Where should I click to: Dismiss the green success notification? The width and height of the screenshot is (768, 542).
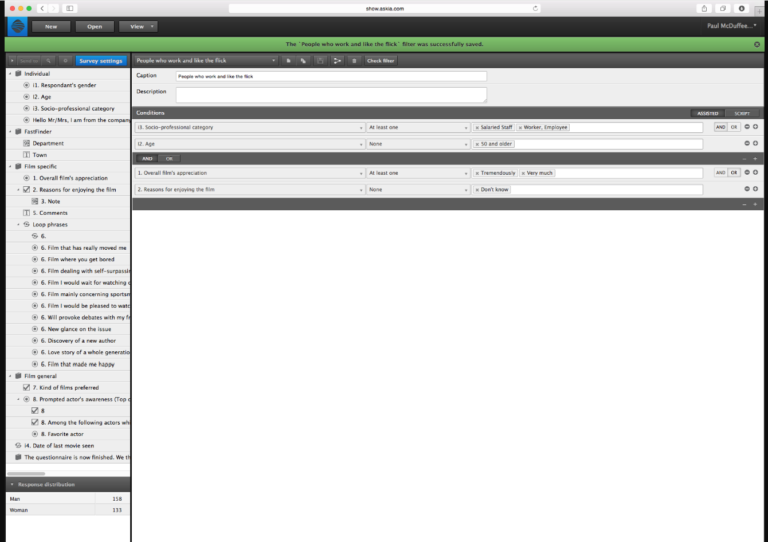point(757,44)
